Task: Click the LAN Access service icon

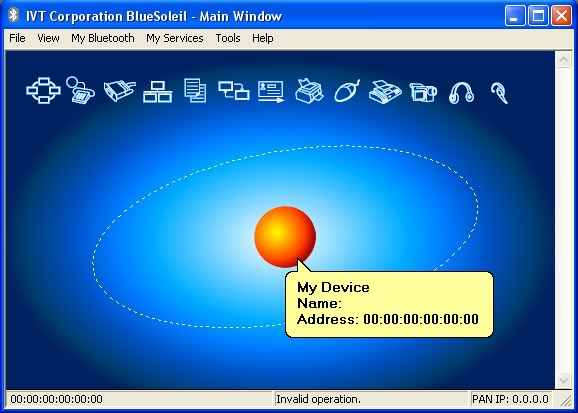Action: [158, 91]
